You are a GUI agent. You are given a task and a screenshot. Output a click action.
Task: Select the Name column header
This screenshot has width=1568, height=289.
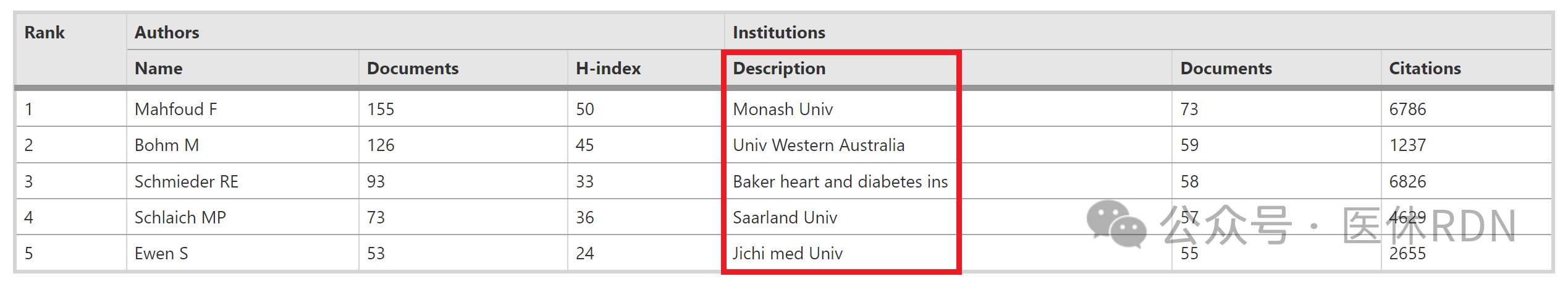point(159,68)
